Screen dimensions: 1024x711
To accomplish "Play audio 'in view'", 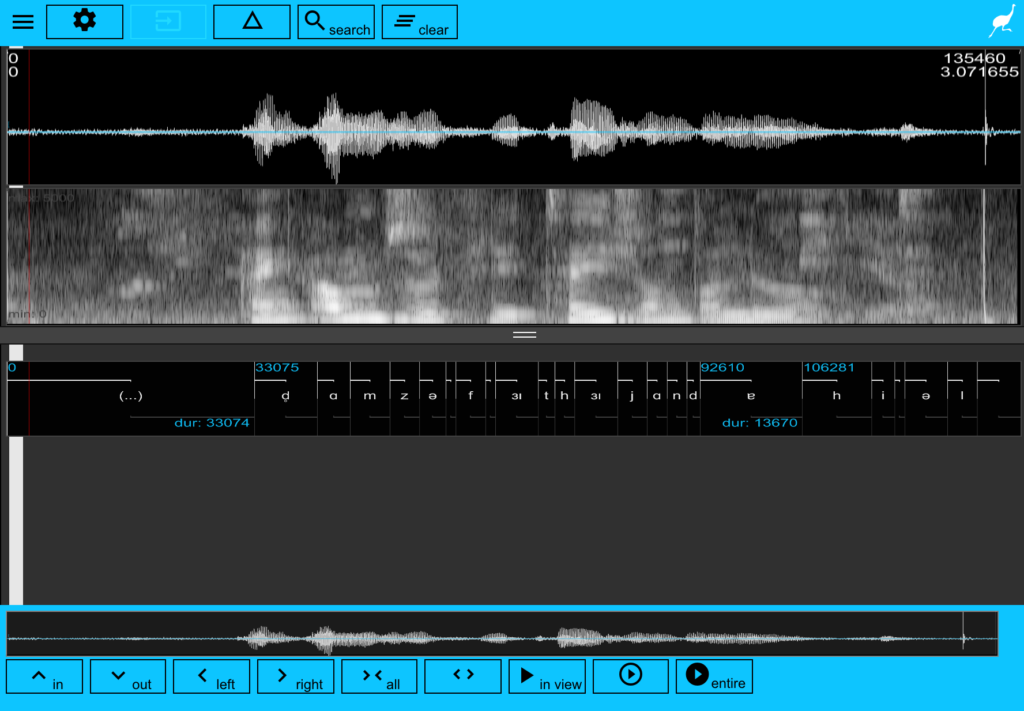I will 547,676.
